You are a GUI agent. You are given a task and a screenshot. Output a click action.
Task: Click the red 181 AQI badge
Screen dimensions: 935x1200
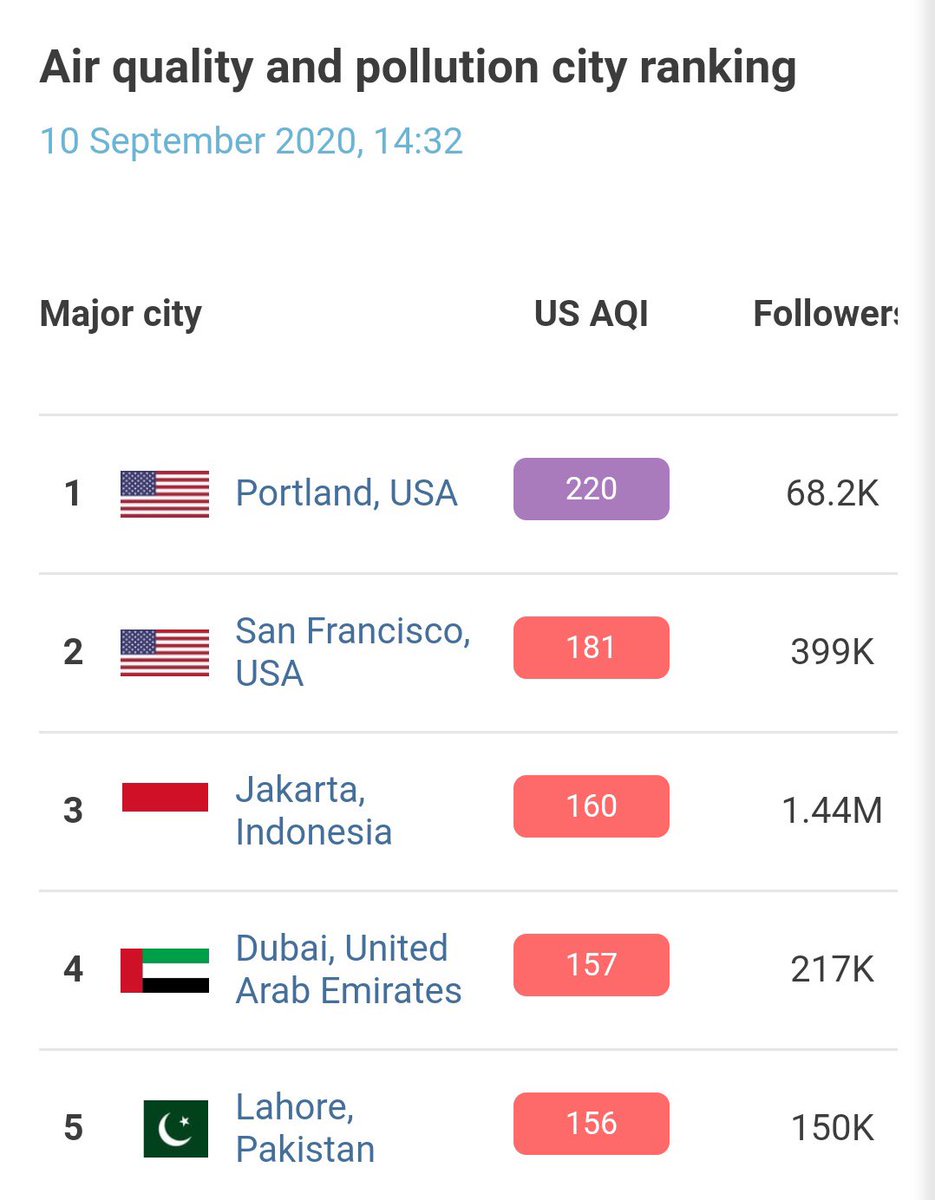[591, 648]
